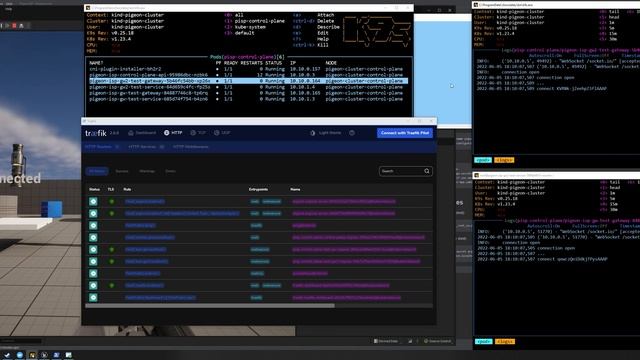Focus the Traefik Search field
Image resolution: width=640 pixels, height=360 pixels.
405,171
